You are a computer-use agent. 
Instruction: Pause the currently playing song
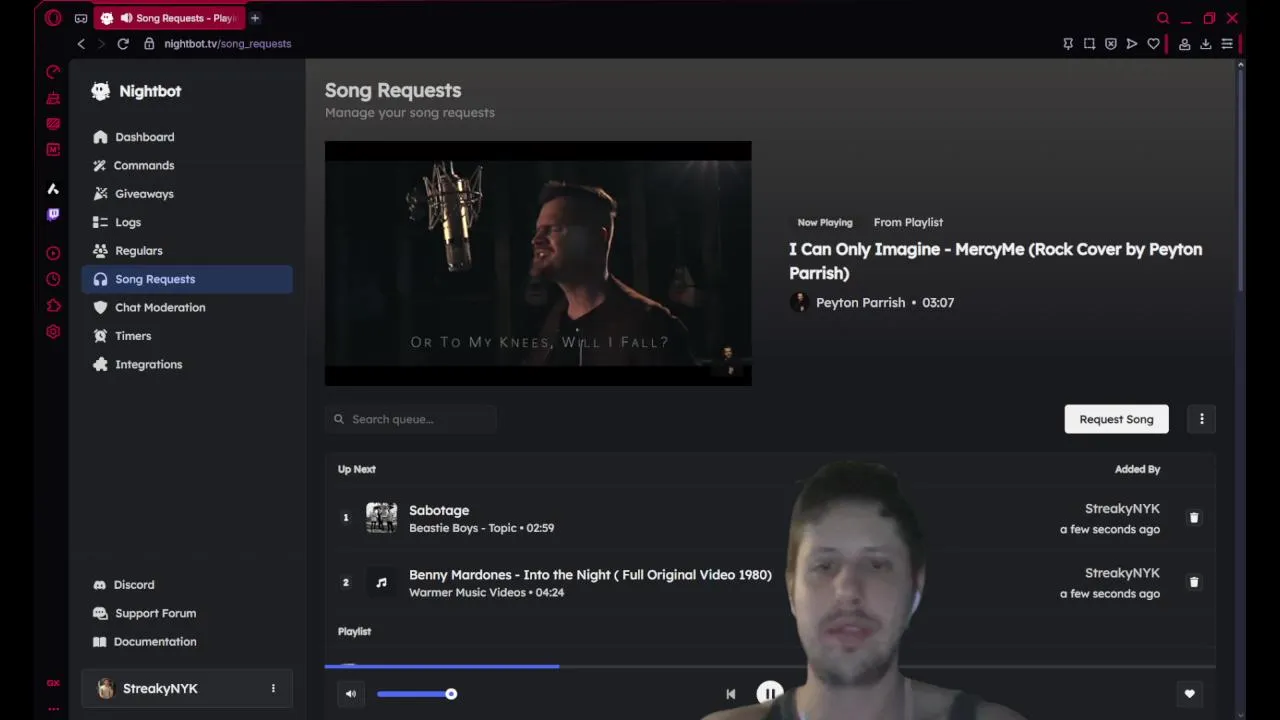(x=770, y=694)
